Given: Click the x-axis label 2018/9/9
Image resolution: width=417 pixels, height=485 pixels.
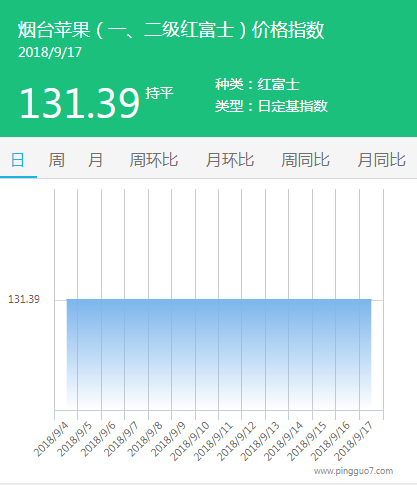Looking at the screenshot, I should coord(169,439).
